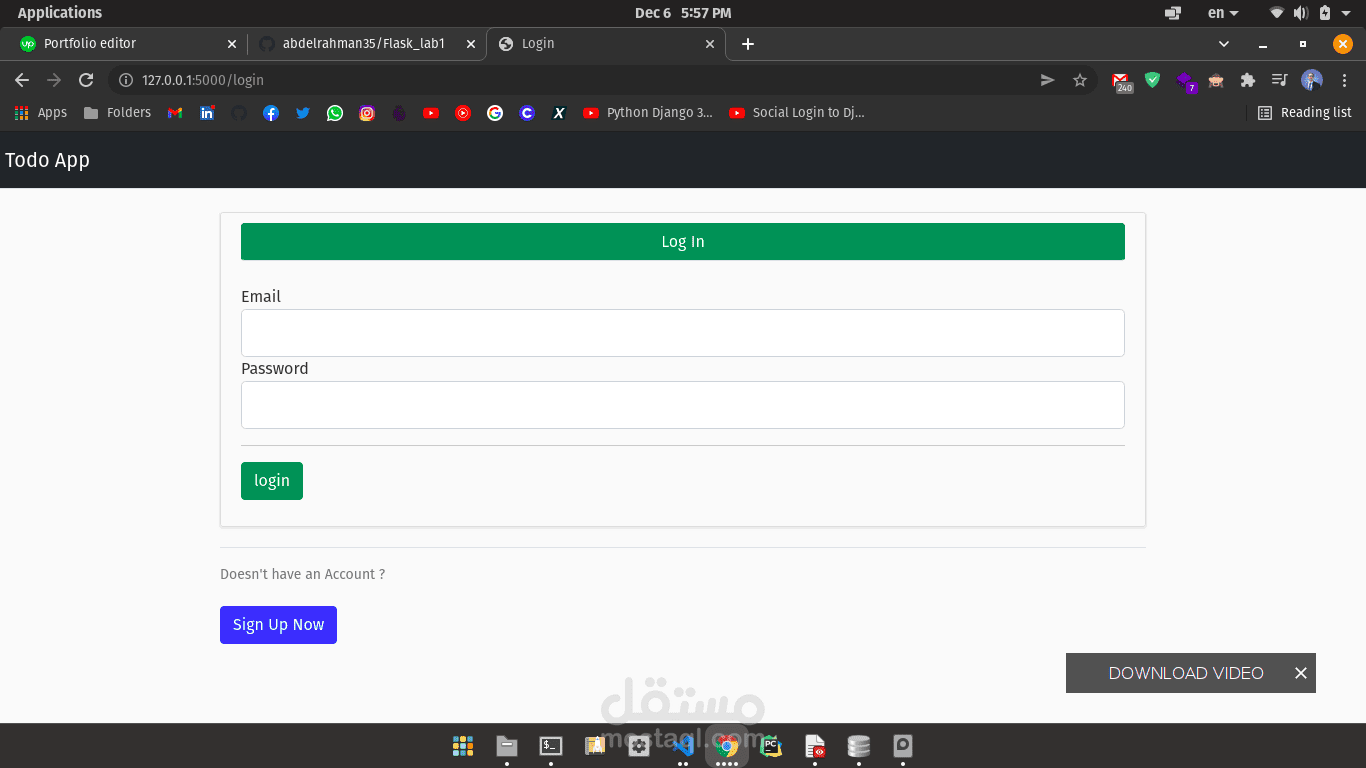This screenshot has height=768, width=1366.
Task: Open the Applications menu
Action: click(x=60, y=12)
